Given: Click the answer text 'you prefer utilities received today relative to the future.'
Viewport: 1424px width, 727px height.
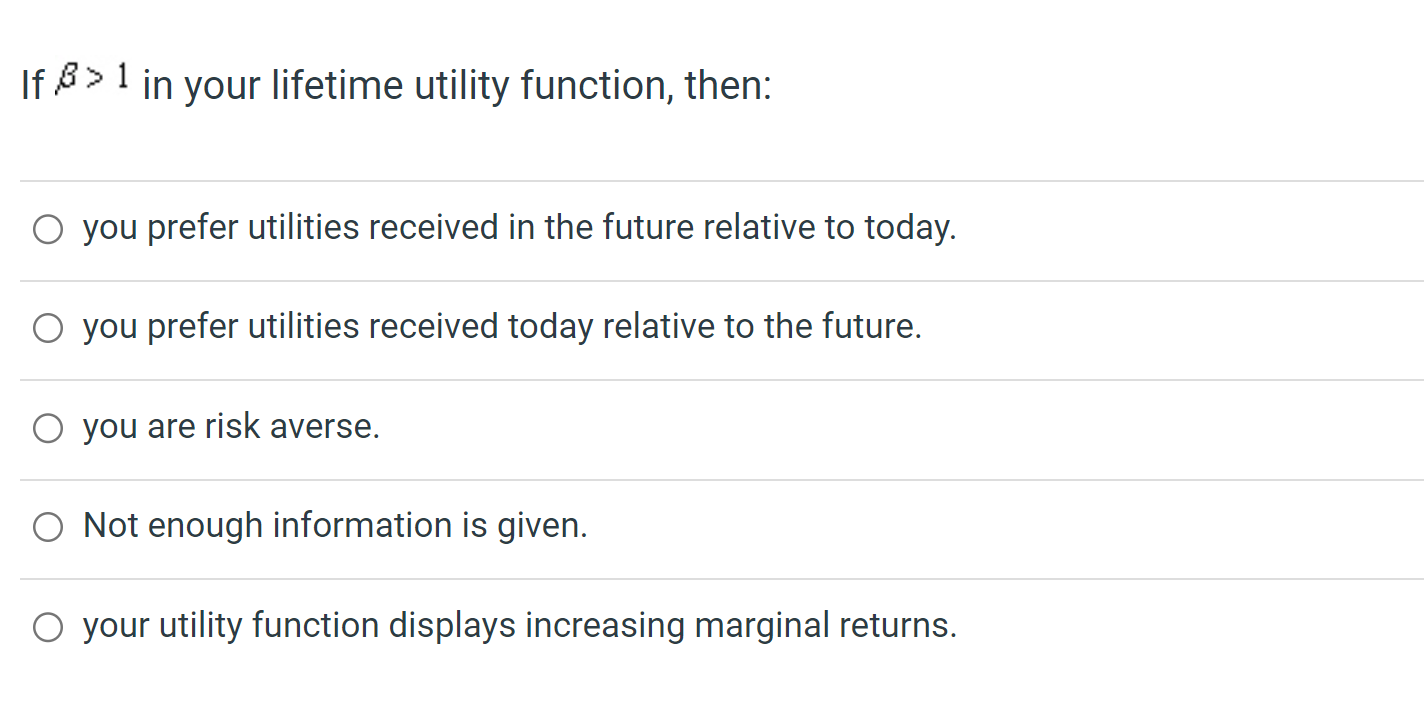Looking at the screenshot, I should coord(502,326).
